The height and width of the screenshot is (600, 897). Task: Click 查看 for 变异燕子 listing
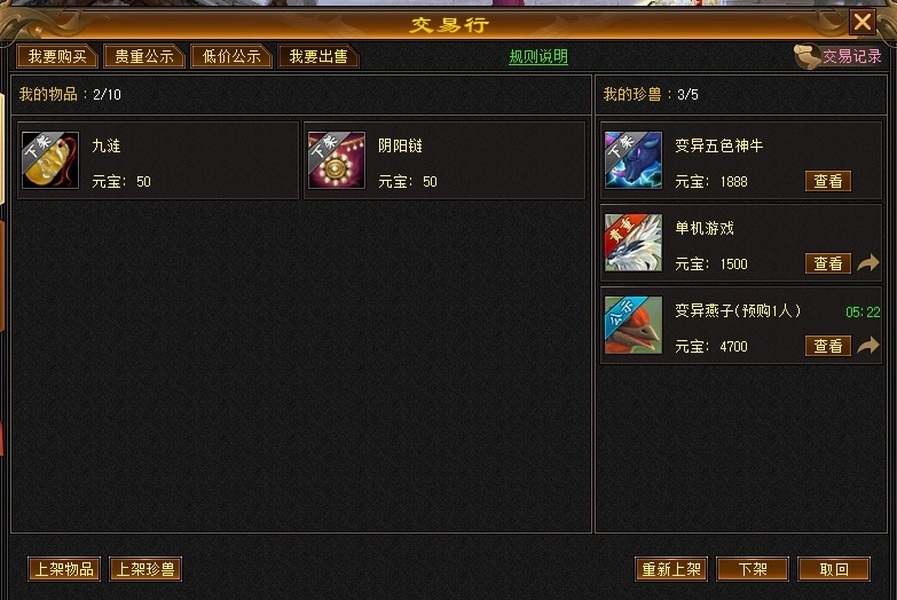coord(828,346)
